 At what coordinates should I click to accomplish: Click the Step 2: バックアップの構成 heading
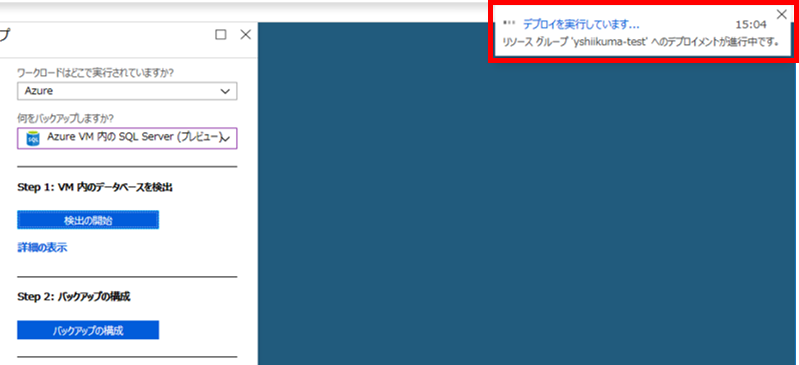[x=73, y=296]
